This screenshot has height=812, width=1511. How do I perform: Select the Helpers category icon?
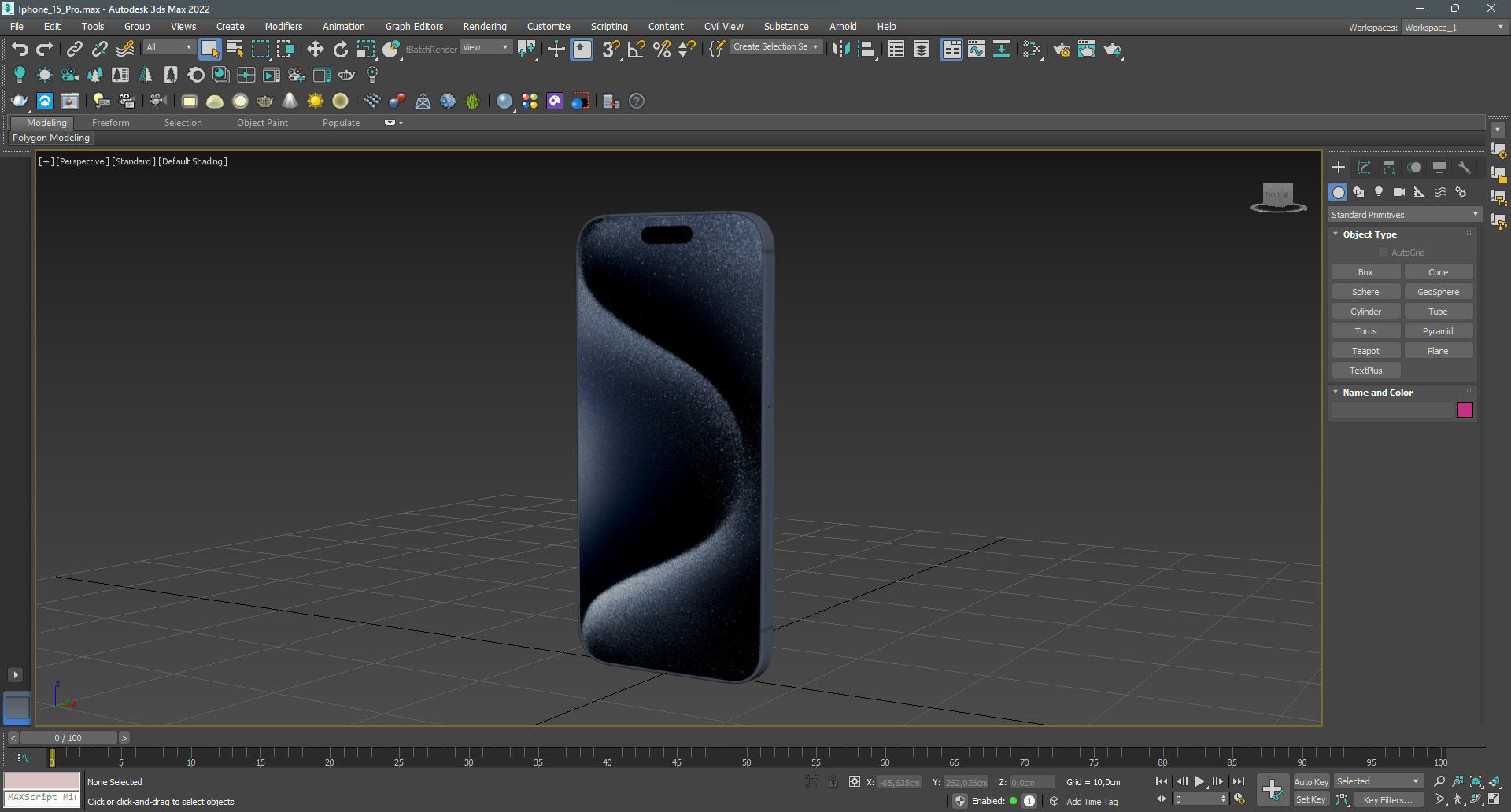pyautogui.click(x=1420, y=192)
